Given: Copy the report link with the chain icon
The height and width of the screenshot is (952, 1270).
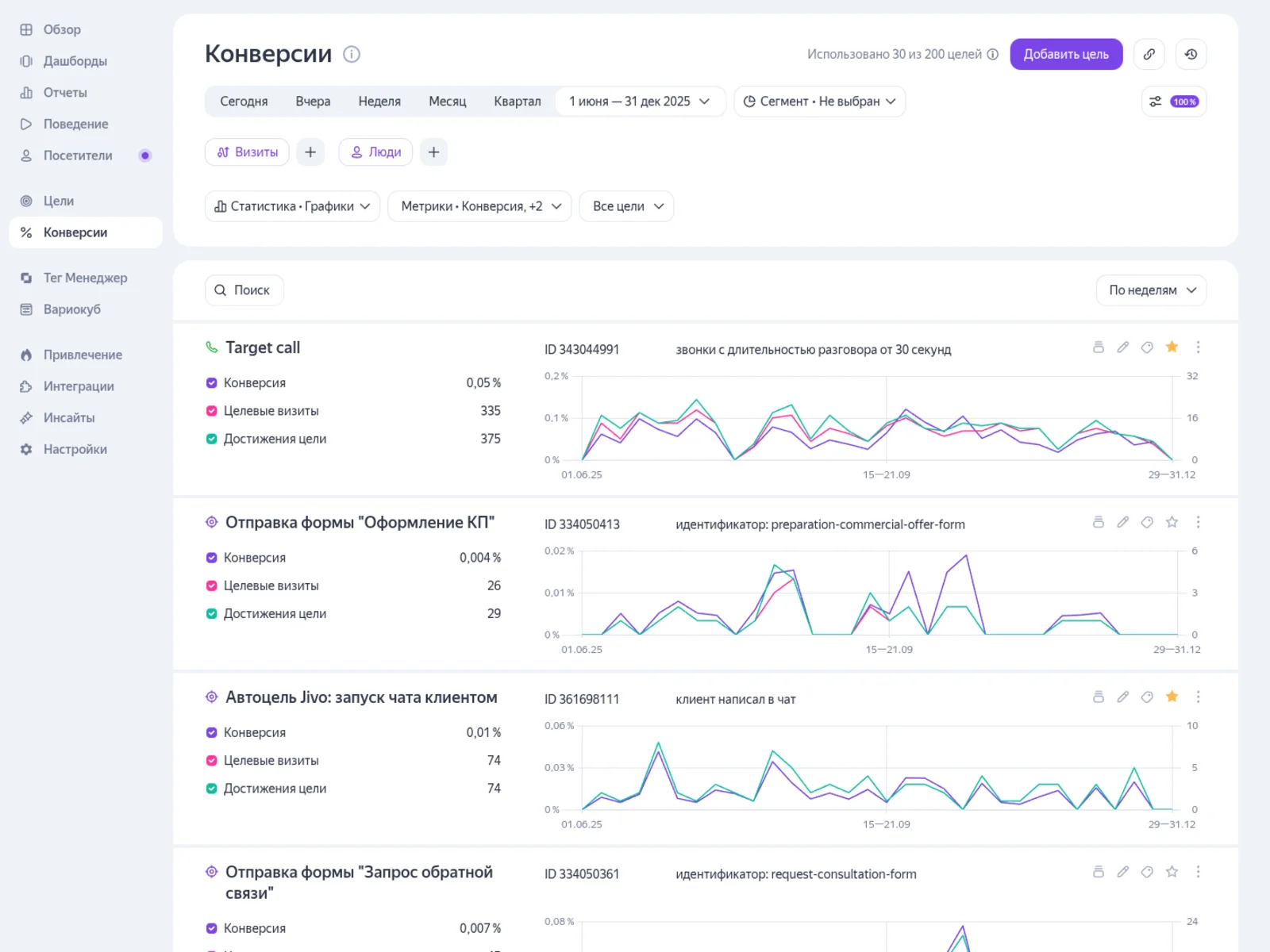Looking at the screenshot, I should [x=1149, y=54].
